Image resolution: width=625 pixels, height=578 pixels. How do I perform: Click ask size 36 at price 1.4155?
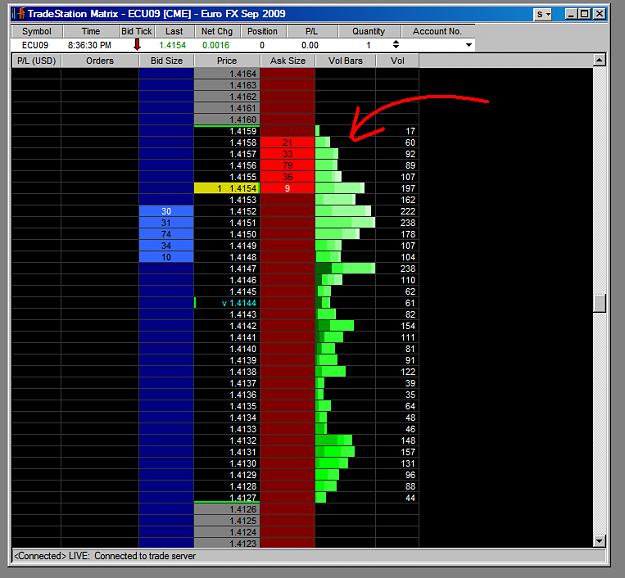click(287, 177)
